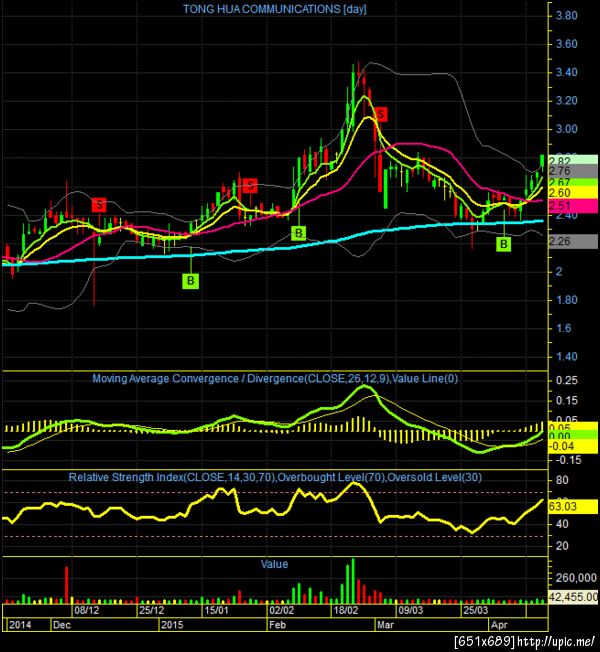Viewport: 600px width, 652px height.
Task: Click the Dec month label on timeline
Action: 62,625
